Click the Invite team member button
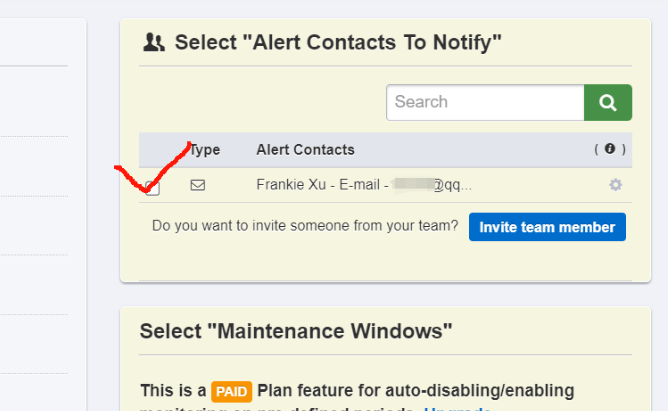This screenshot has width=668, height=411. click(x=547, y=227)
